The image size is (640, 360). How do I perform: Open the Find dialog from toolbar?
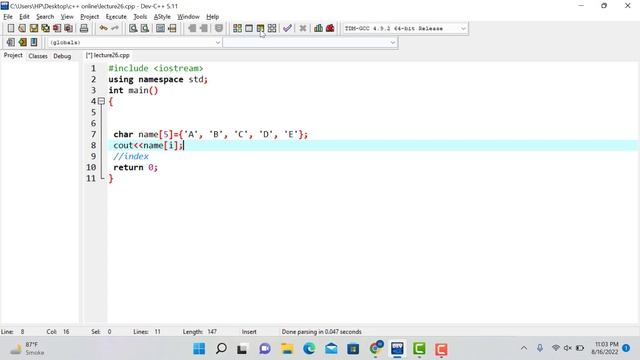(133, 28)
